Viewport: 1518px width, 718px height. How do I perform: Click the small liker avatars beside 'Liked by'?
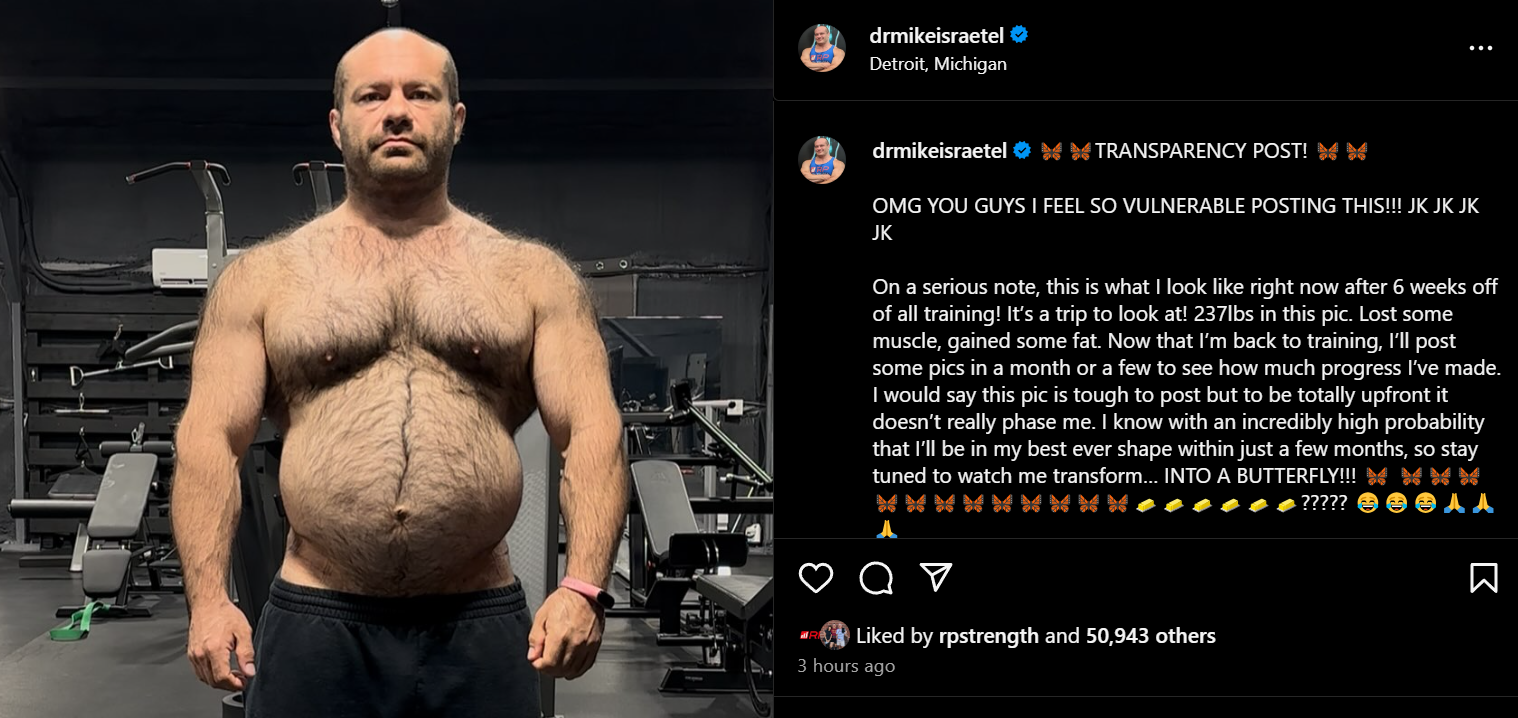point(824,635)
